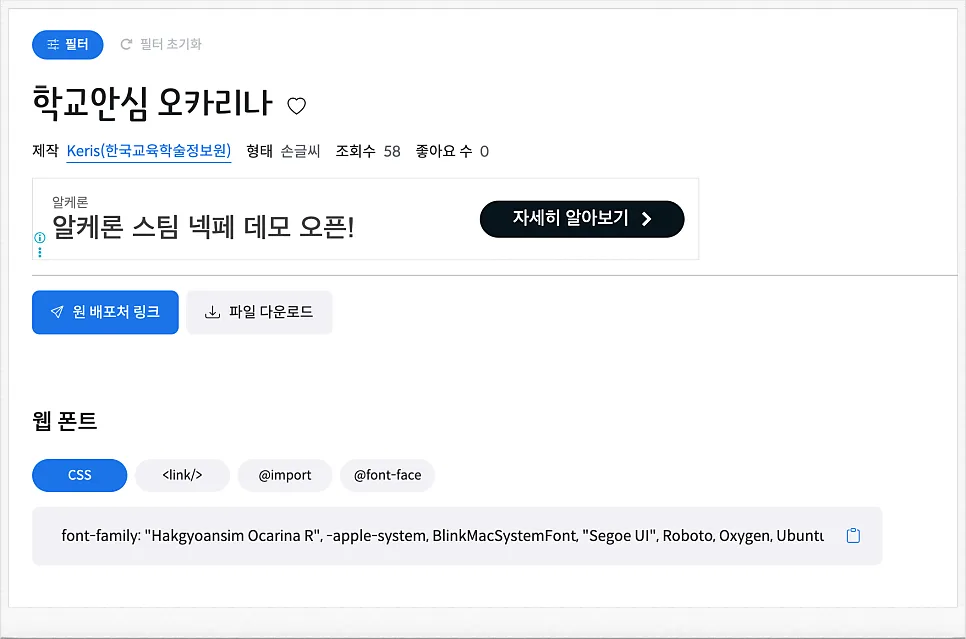Open the Keris(한국교육학술정보원) creator link
The image size is (966, 639).
(x=148, y=151)
